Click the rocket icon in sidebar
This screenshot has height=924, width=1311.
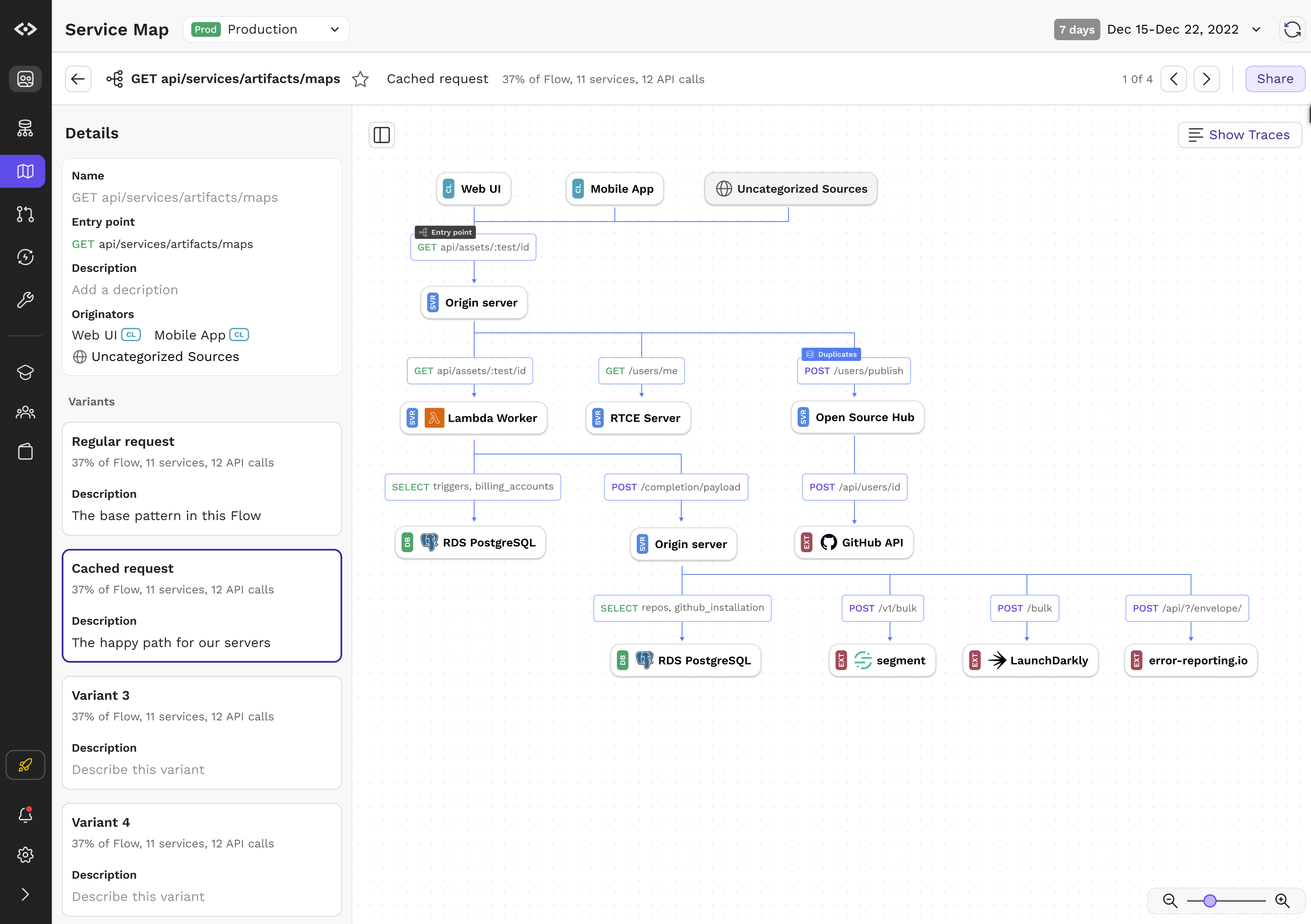coord(25,765)
